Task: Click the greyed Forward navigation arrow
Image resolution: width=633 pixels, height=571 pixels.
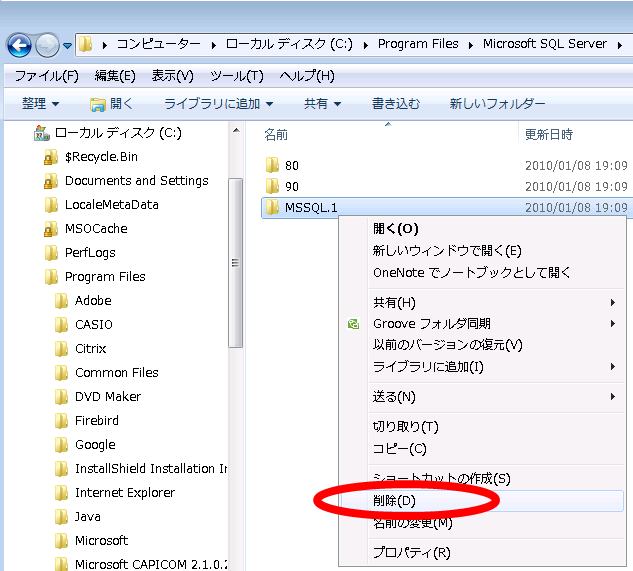Action: click(47, 45)
